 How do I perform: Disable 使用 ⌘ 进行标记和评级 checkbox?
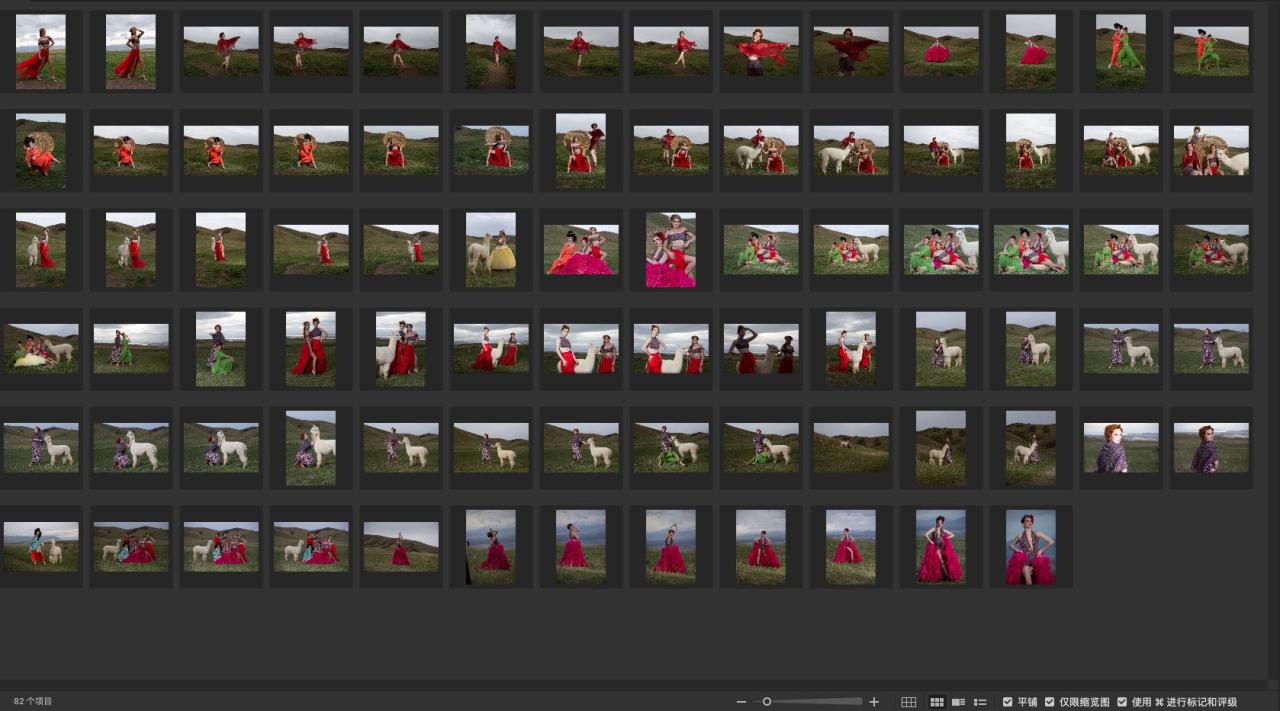point(1122,702)
